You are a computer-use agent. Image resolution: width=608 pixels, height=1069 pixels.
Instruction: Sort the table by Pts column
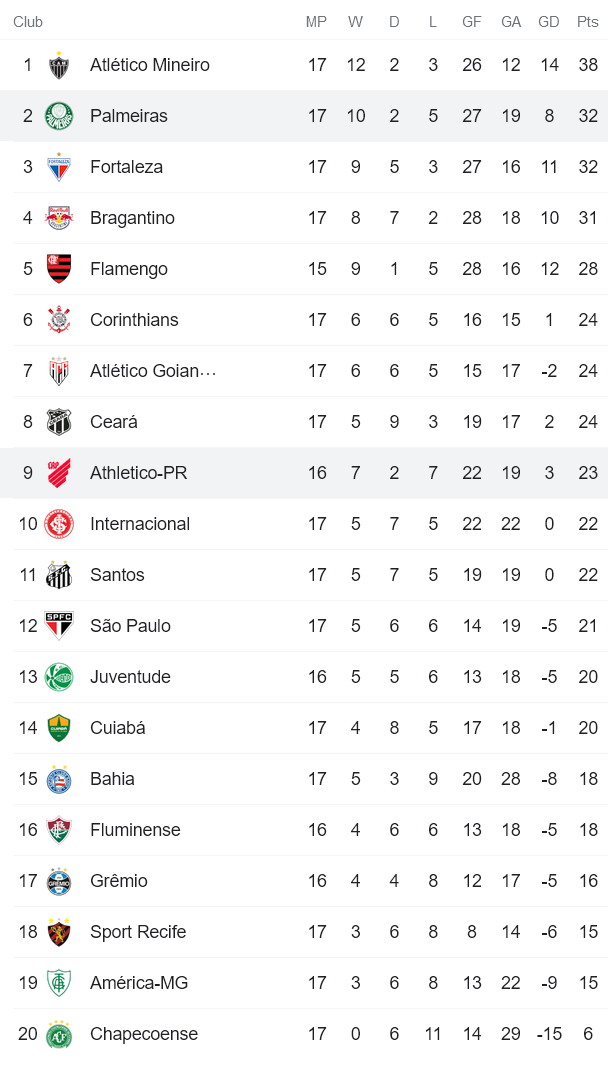[x=587, y=21]
